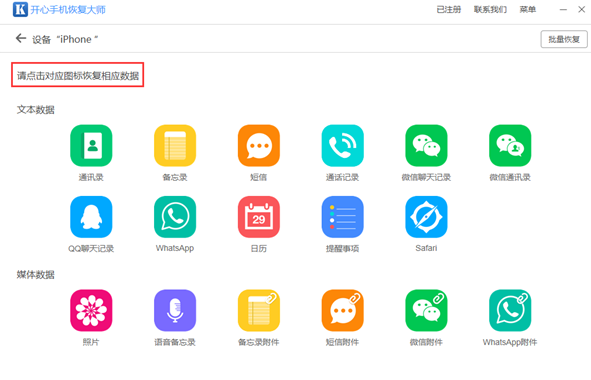Select the 备忘录附件 notes attachment icon

pos(259,310)
